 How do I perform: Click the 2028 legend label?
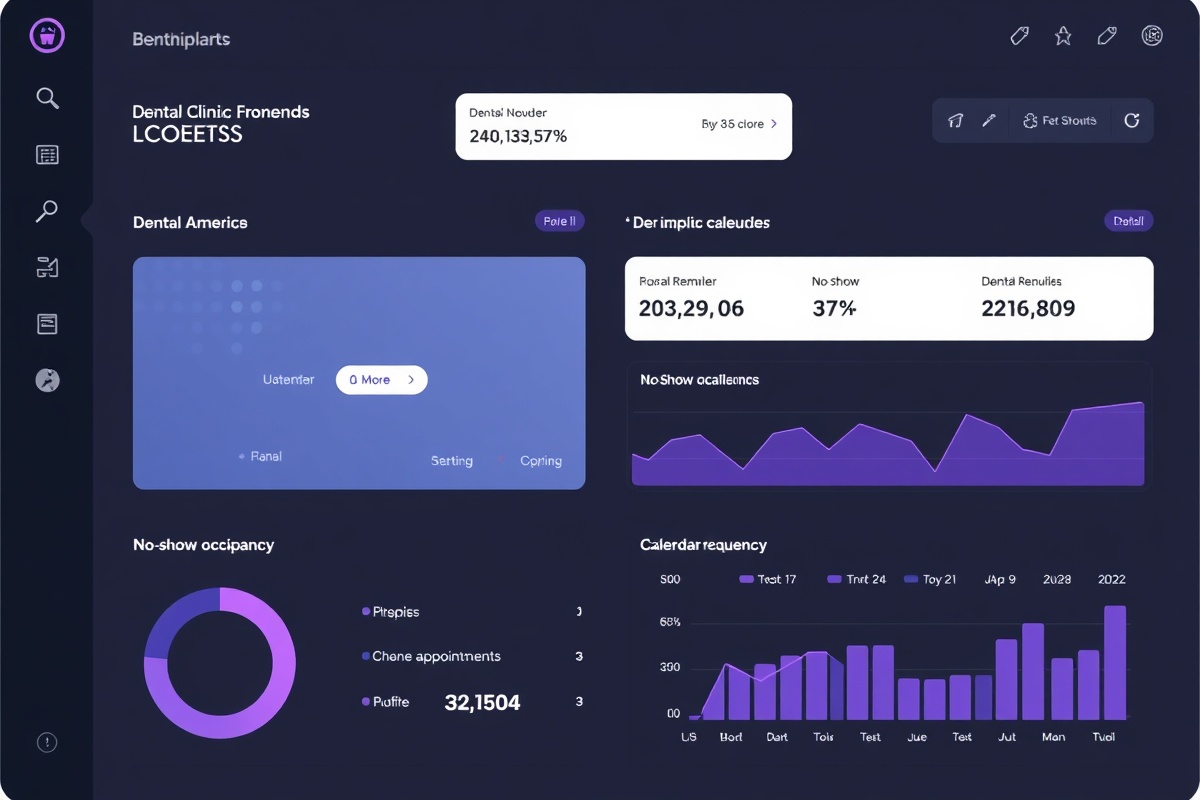point(1057,579)
